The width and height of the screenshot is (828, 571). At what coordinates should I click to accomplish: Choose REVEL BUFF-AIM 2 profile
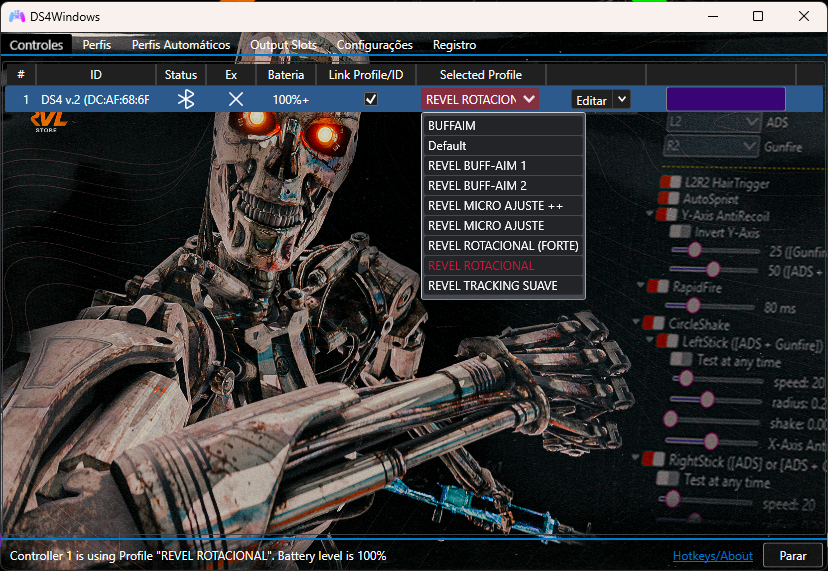click(x=503, y=186)
